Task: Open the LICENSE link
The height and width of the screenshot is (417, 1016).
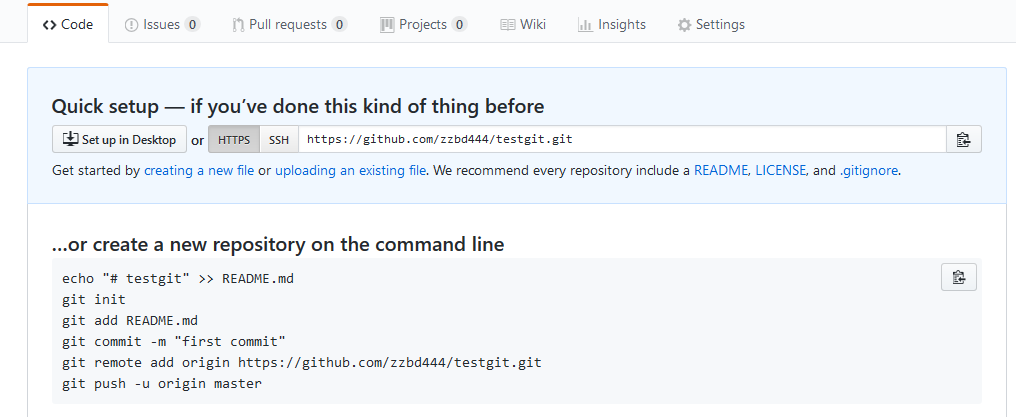Action: tap(781, 171)
